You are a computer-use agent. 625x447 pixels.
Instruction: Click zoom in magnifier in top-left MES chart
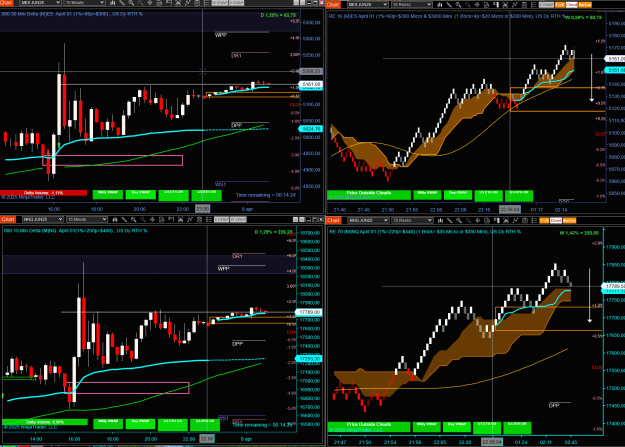pos(131,3)
